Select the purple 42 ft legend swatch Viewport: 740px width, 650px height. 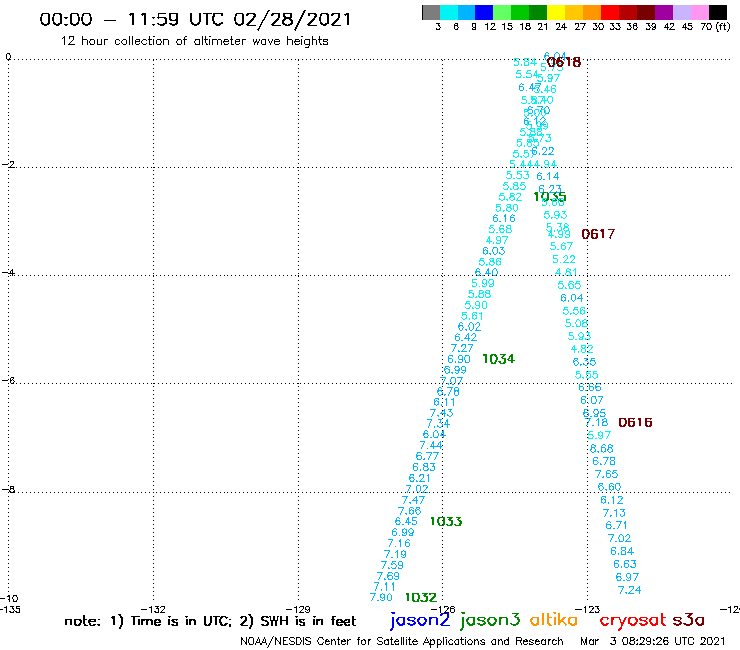pos(664,12)
